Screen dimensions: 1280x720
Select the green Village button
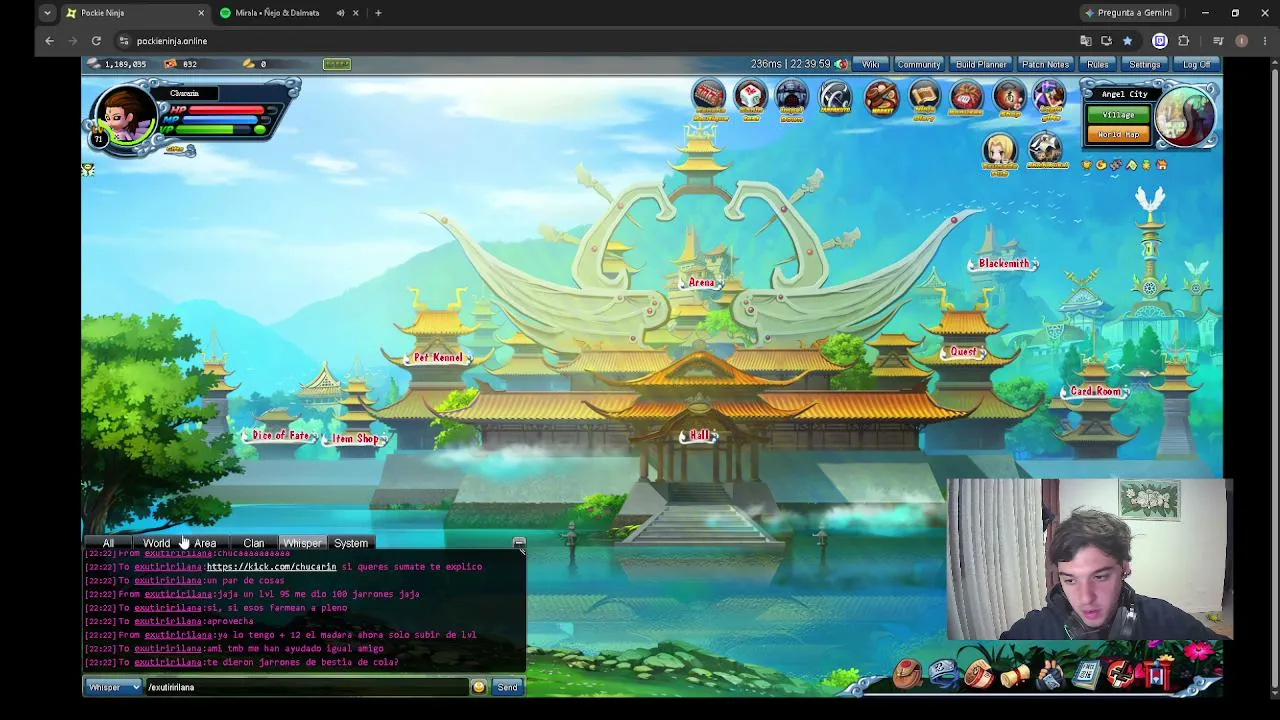(x=1118, y=115)
